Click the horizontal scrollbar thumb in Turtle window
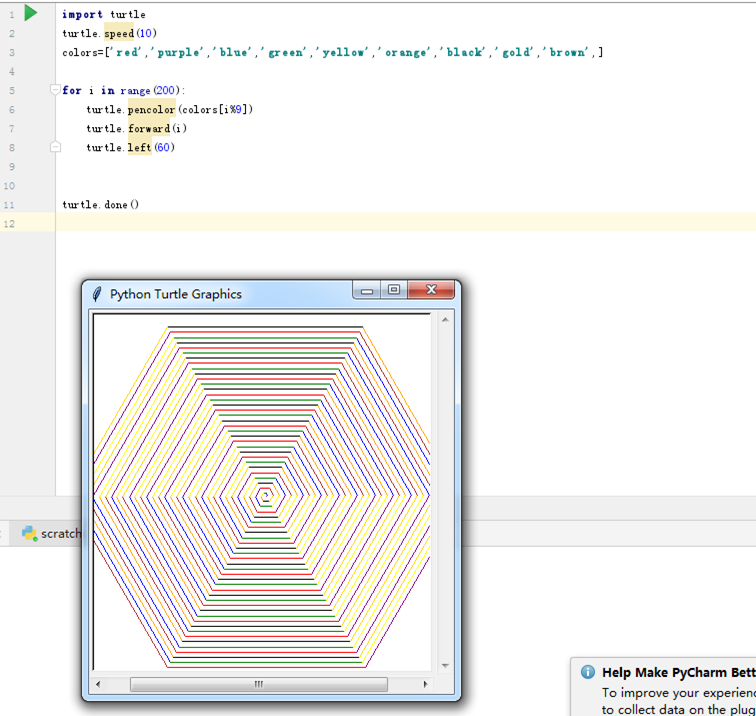 coord(258,684)
